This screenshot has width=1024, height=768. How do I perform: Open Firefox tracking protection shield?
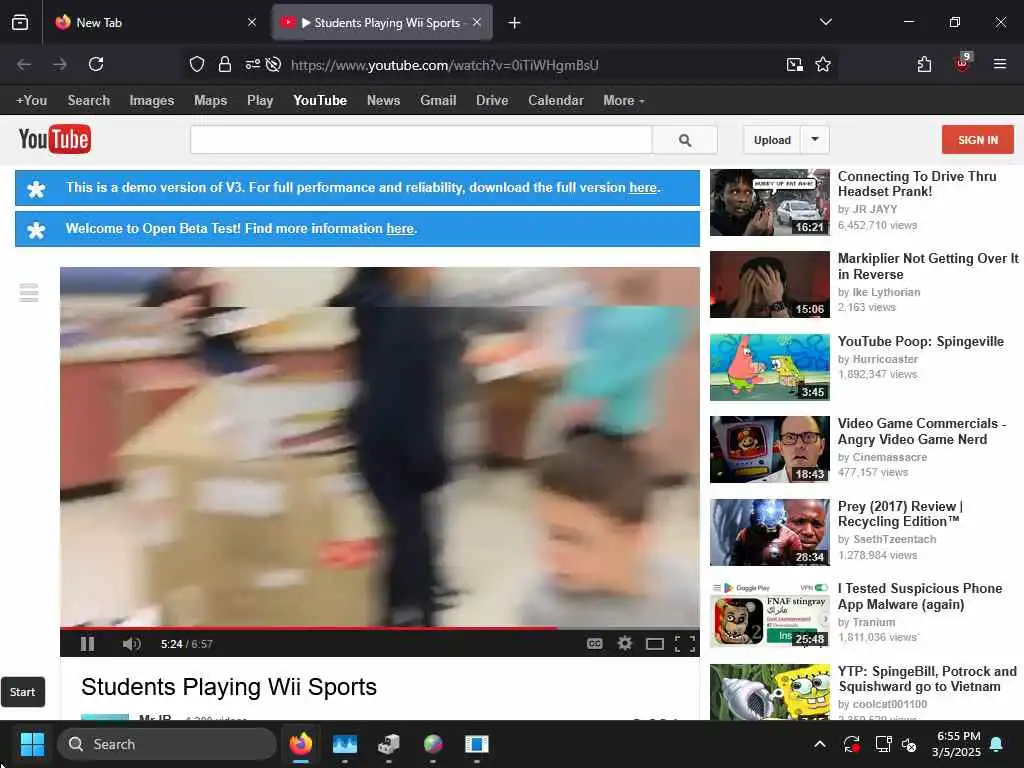tap(197, 64)
